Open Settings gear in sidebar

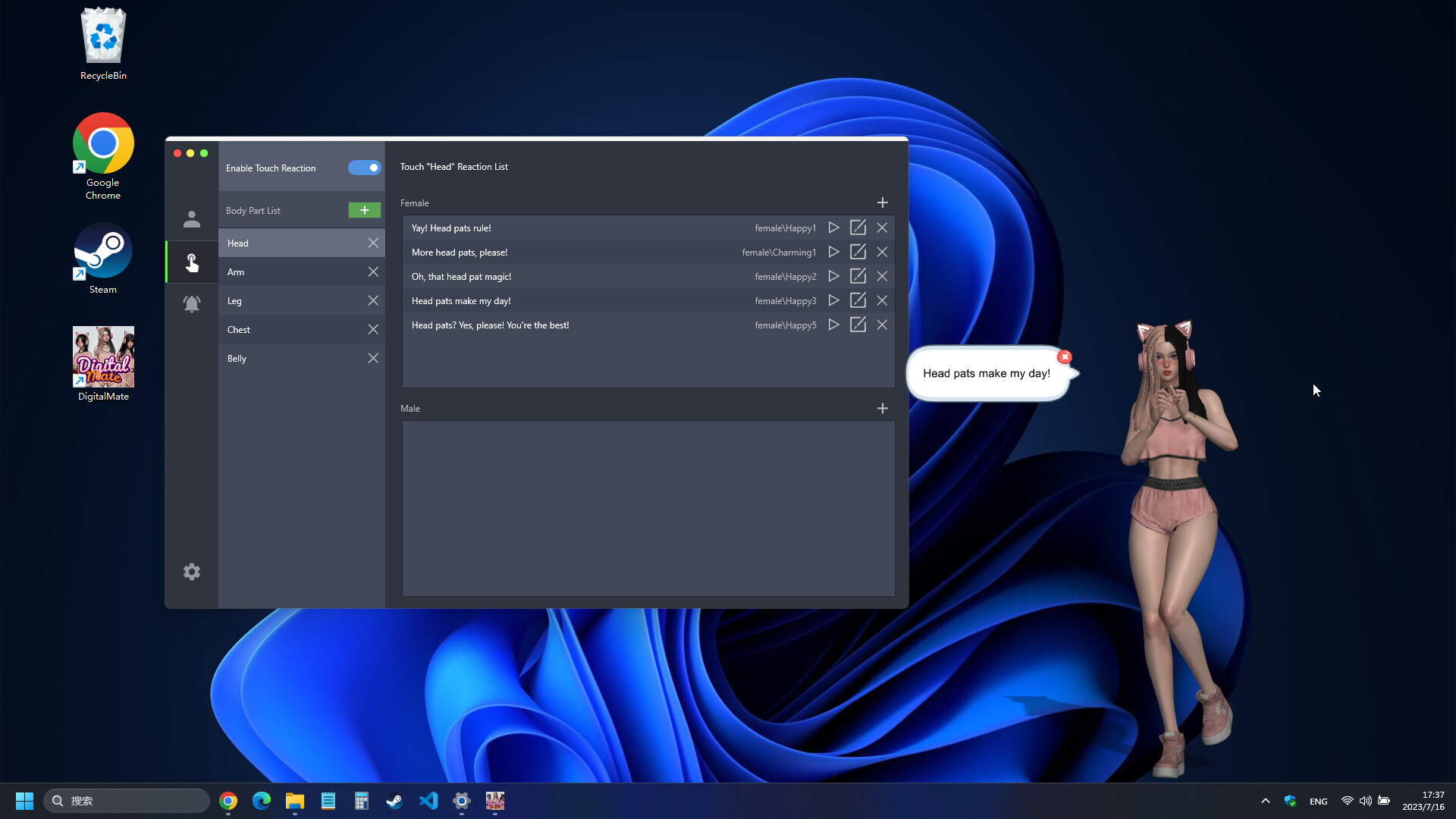tap(191, 571)
